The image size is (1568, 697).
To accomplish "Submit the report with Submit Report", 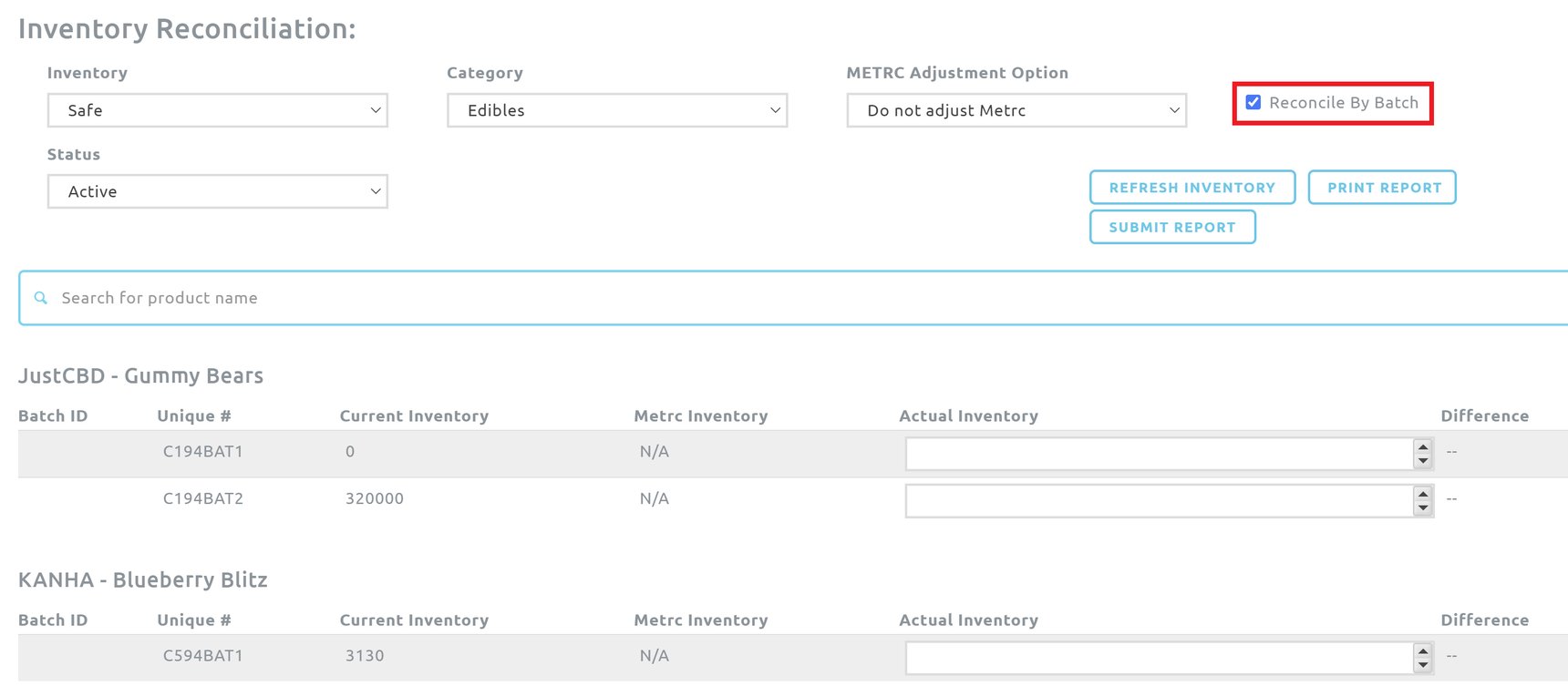I will pyautogui.click(x=1171, y=228).
